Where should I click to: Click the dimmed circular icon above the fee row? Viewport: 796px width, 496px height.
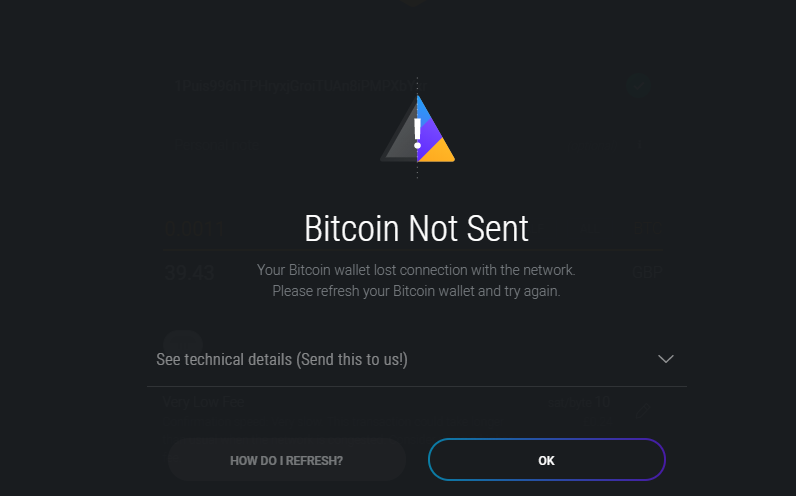point(183,345)
